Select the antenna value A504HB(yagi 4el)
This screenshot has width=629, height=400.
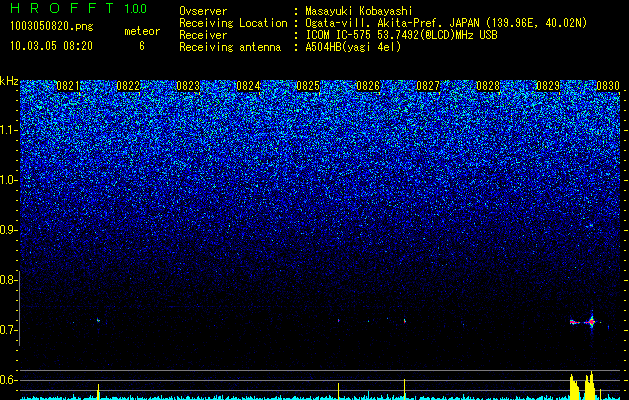point(353,47)
